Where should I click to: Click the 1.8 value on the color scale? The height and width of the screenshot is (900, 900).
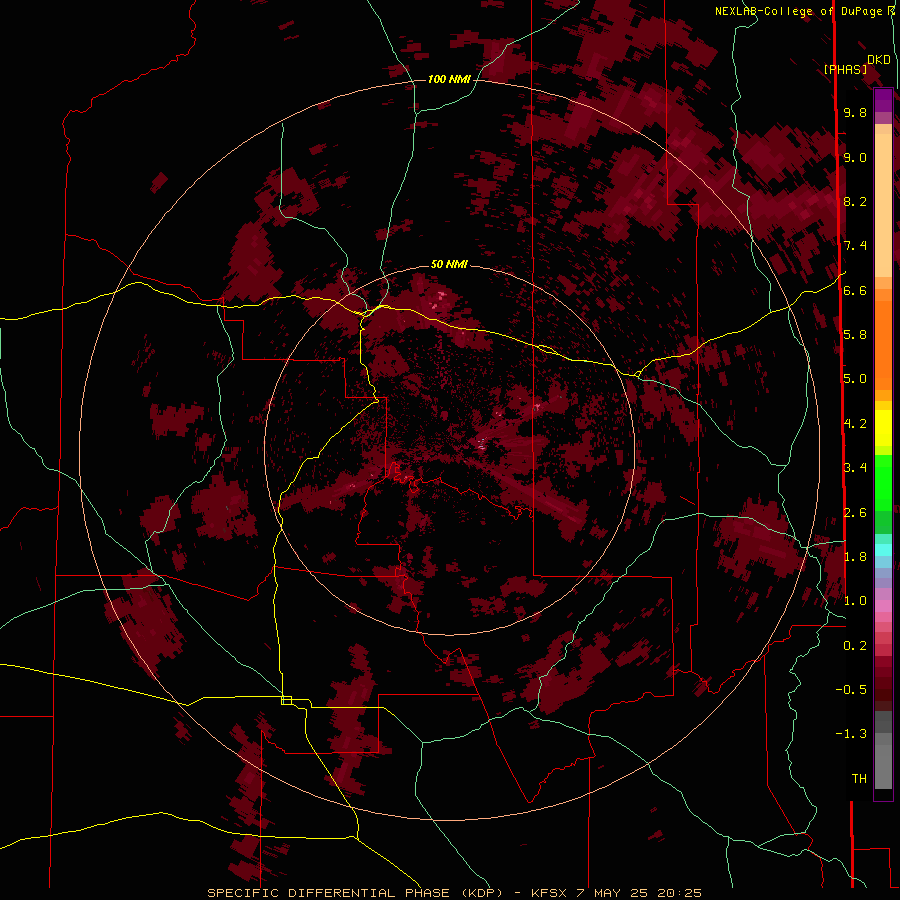tap(855, 557)
